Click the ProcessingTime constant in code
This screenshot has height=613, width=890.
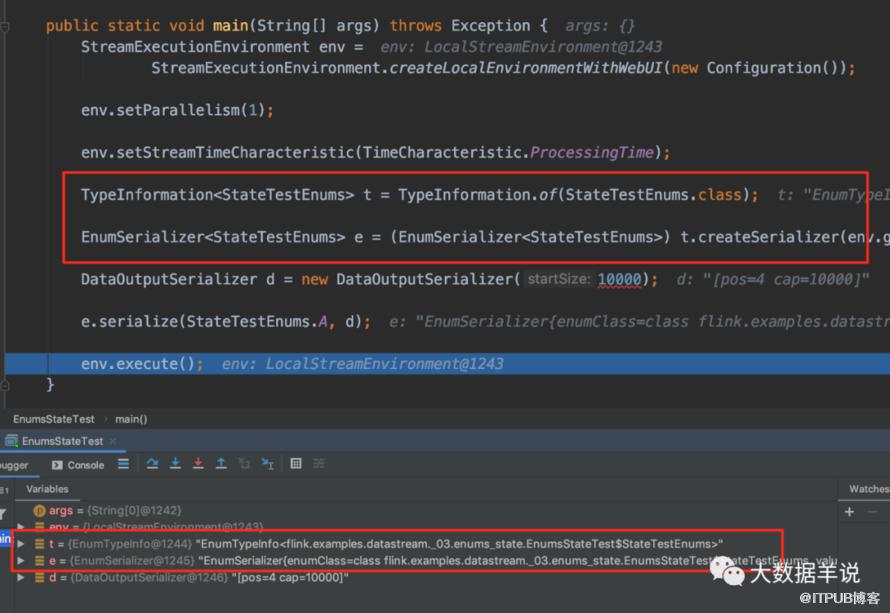point(591,153)
